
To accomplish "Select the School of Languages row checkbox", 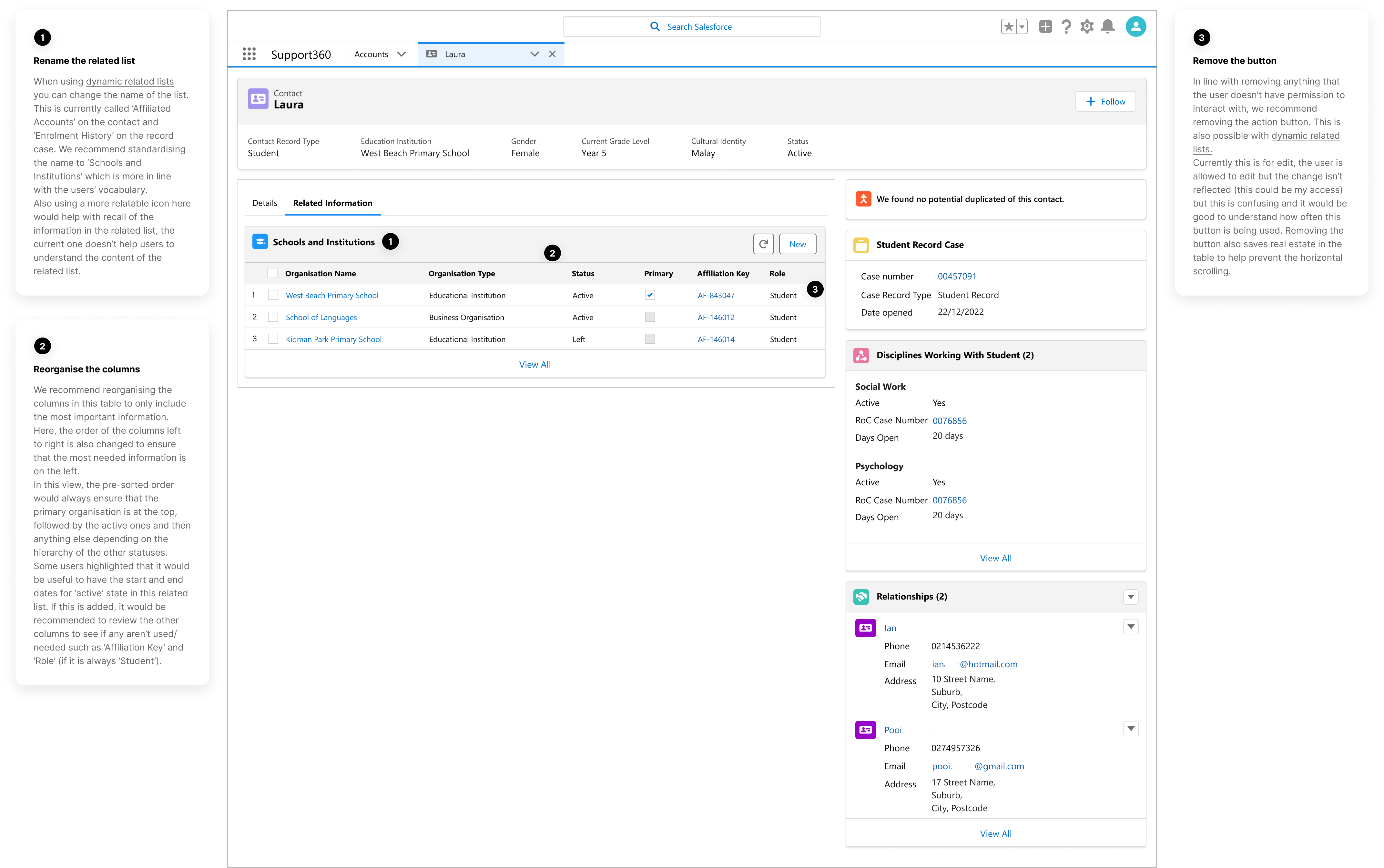I will tap(273, 317).
